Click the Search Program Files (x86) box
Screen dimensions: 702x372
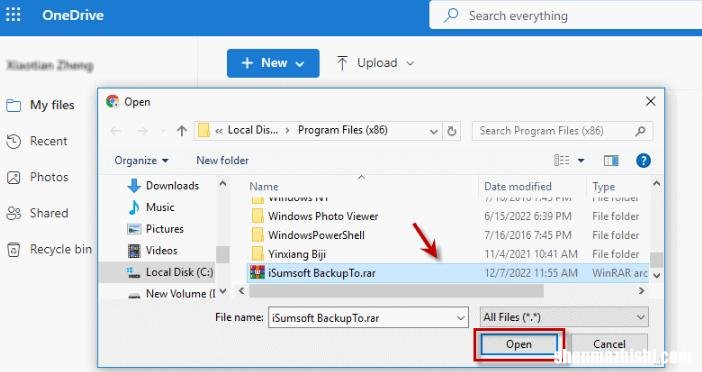click(562, 131)
